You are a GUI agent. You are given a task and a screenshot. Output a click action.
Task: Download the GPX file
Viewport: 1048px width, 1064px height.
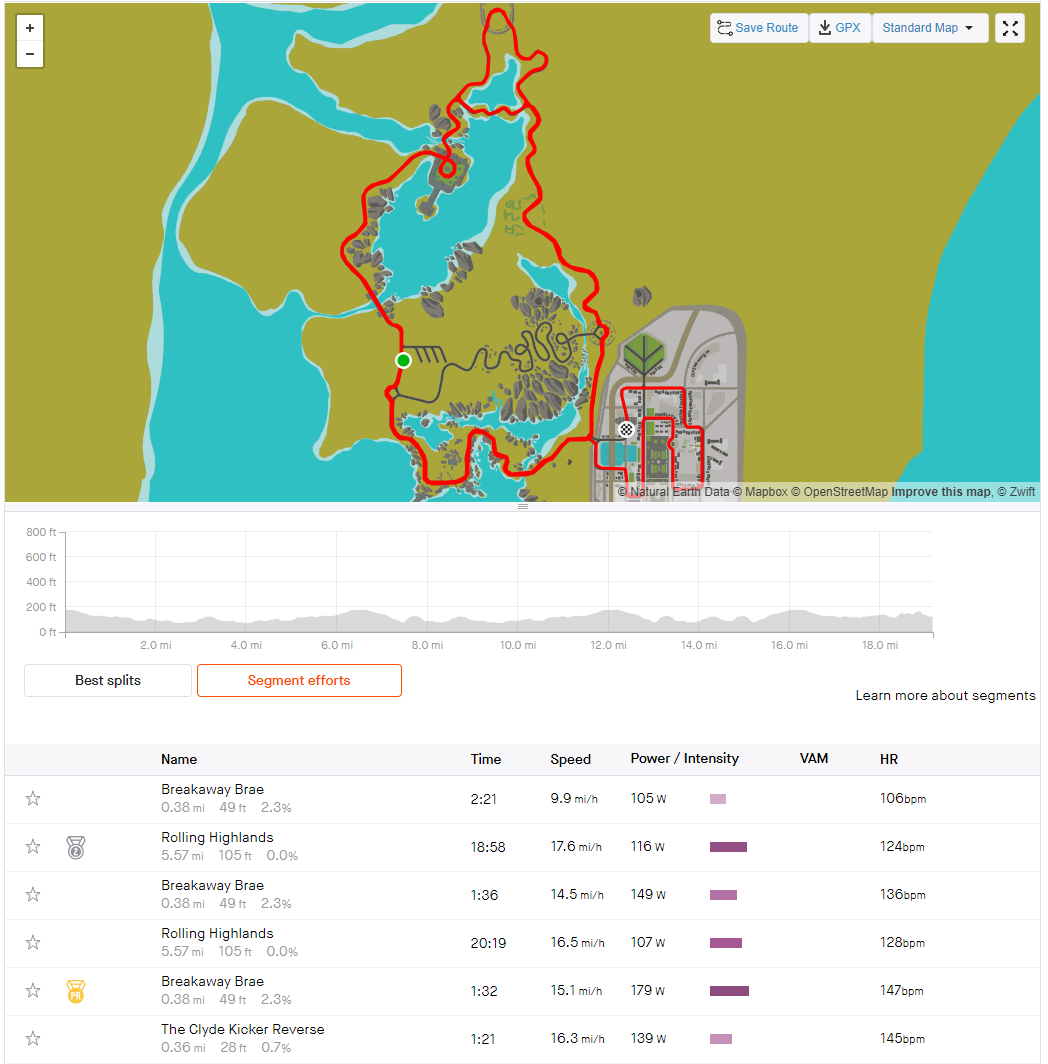point(840,28)
